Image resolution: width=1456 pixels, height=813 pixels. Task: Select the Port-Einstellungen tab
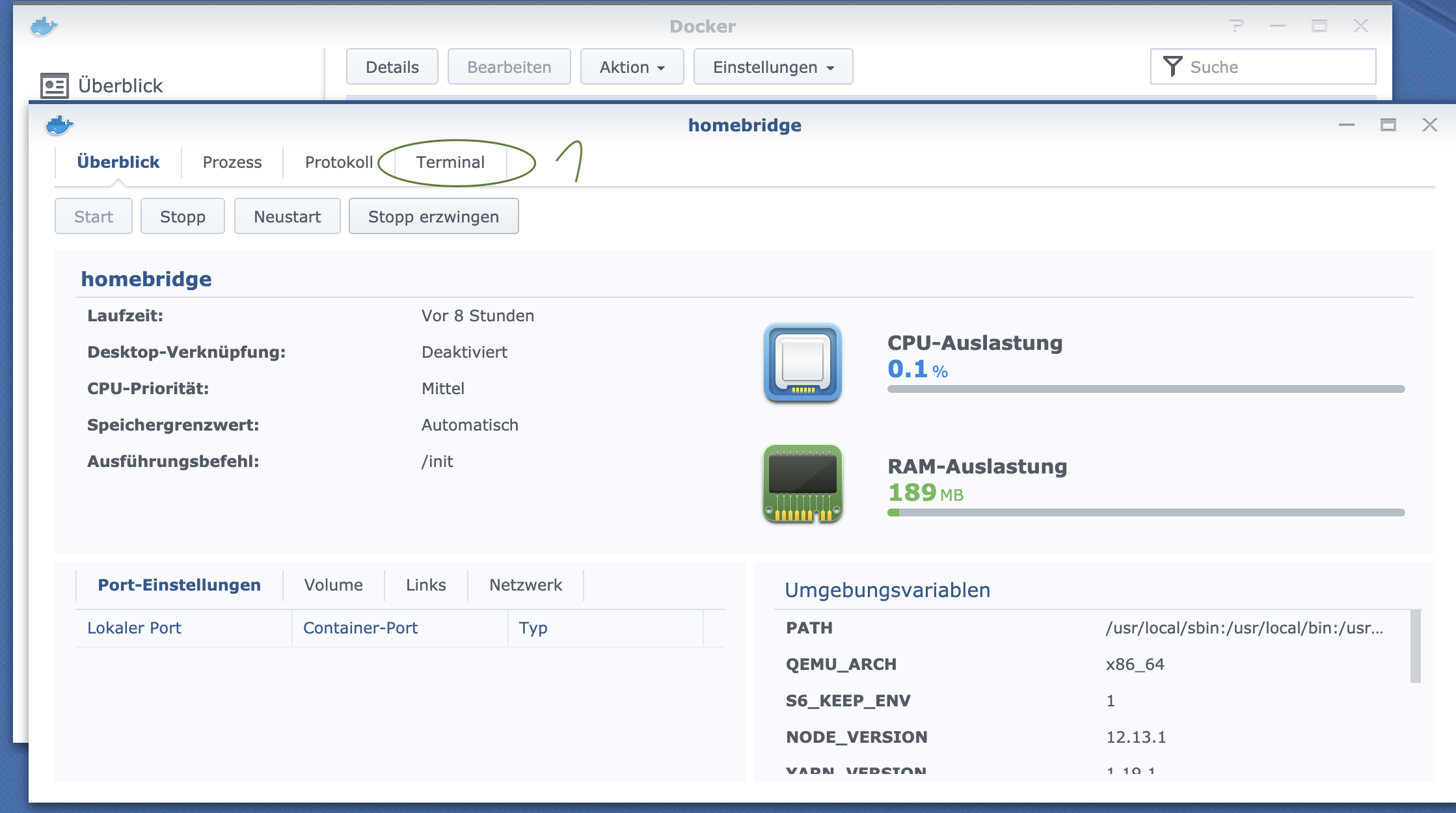point(180,585)
